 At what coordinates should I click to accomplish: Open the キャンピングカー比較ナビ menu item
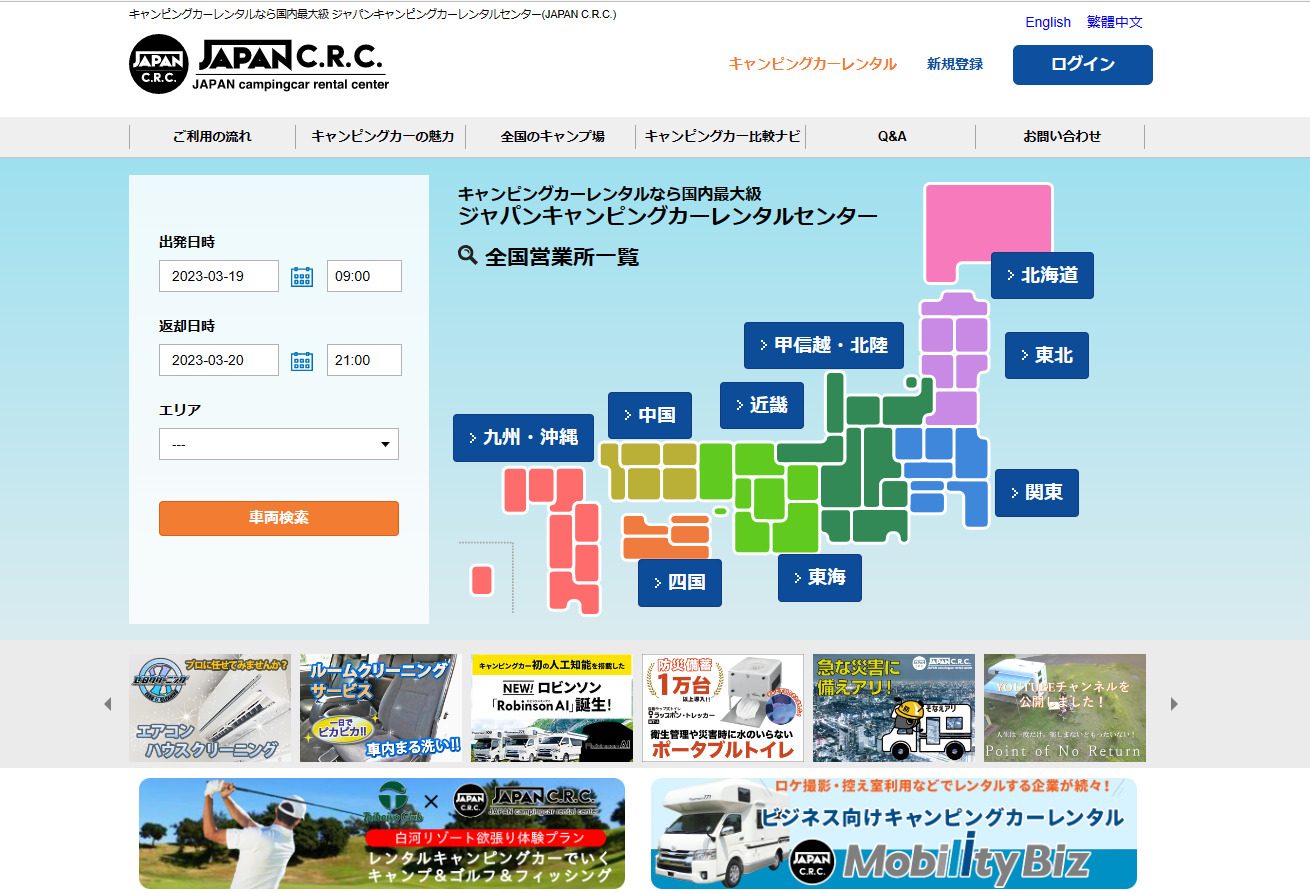[722, 136]
